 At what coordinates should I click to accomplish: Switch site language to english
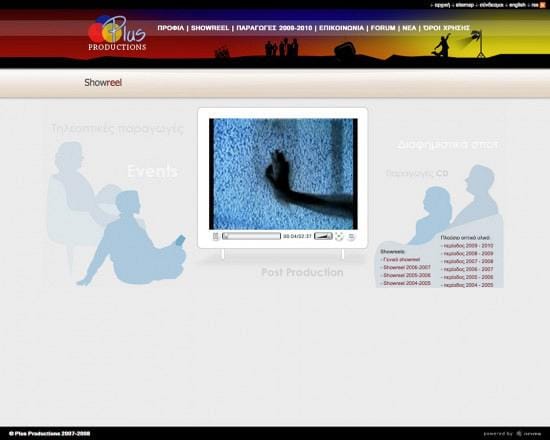[x=517, y=5]
